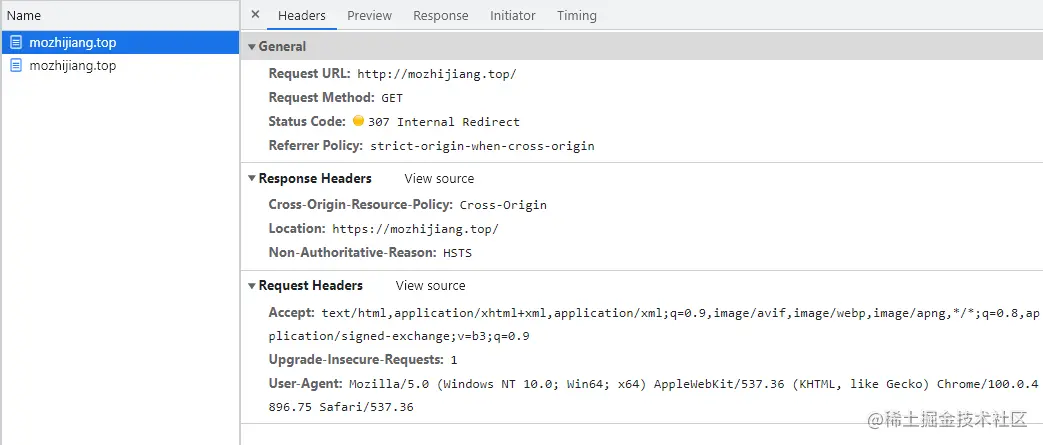Click the Request URL label
The image size is (1043, 445).
tap(309, 73)
